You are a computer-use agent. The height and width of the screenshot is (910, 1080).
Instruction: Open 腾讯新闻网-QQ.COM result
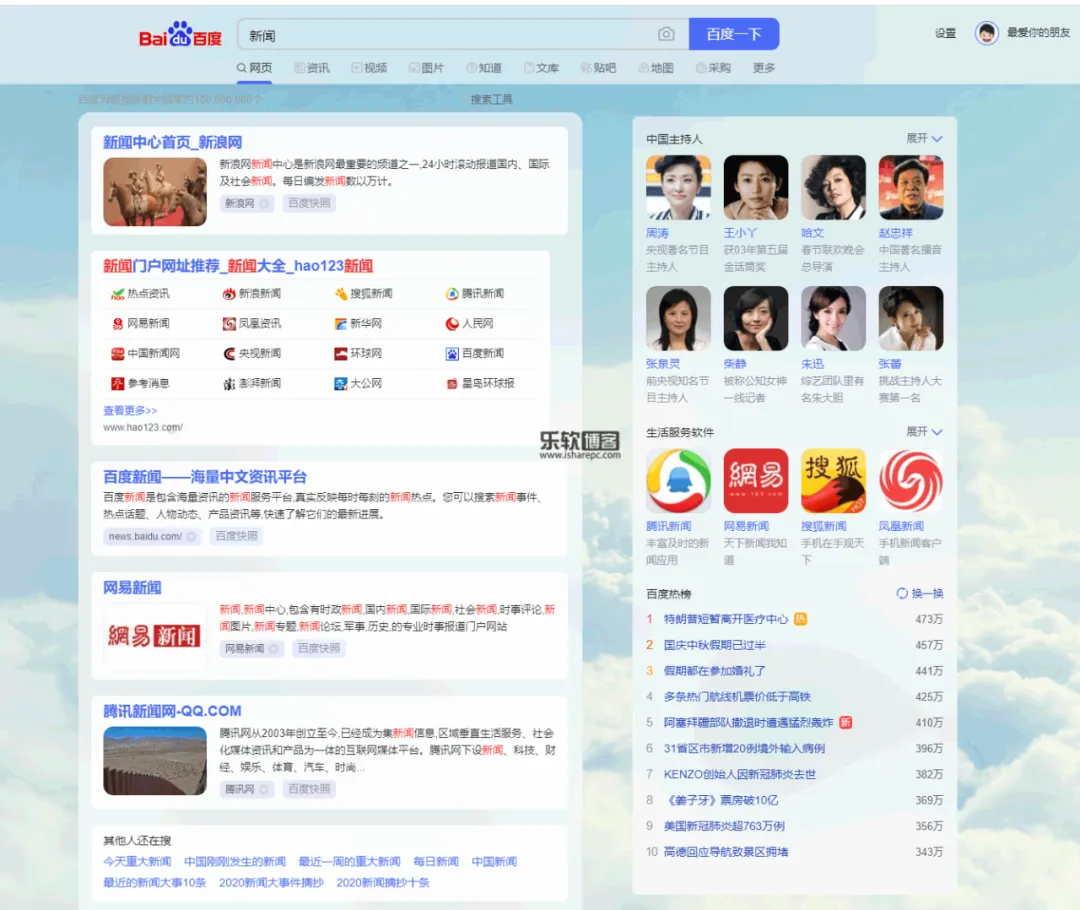172,711
